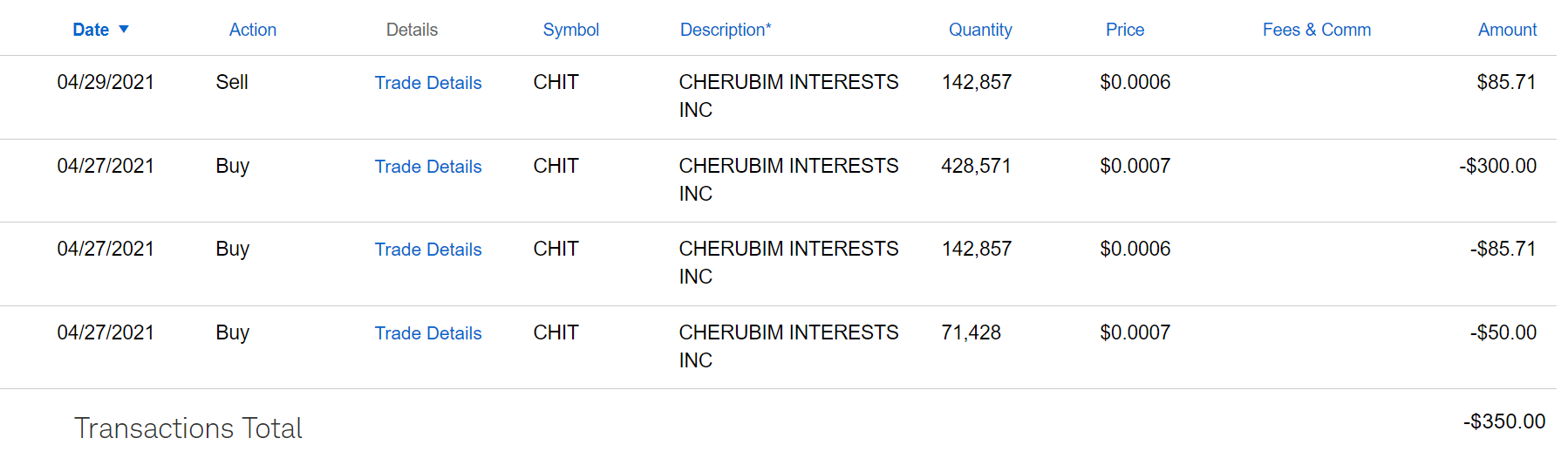Click the -$350.00 total amount
Image resolution: width=1568 pixels, height=452 pixels.
(x=1503, y=421)
